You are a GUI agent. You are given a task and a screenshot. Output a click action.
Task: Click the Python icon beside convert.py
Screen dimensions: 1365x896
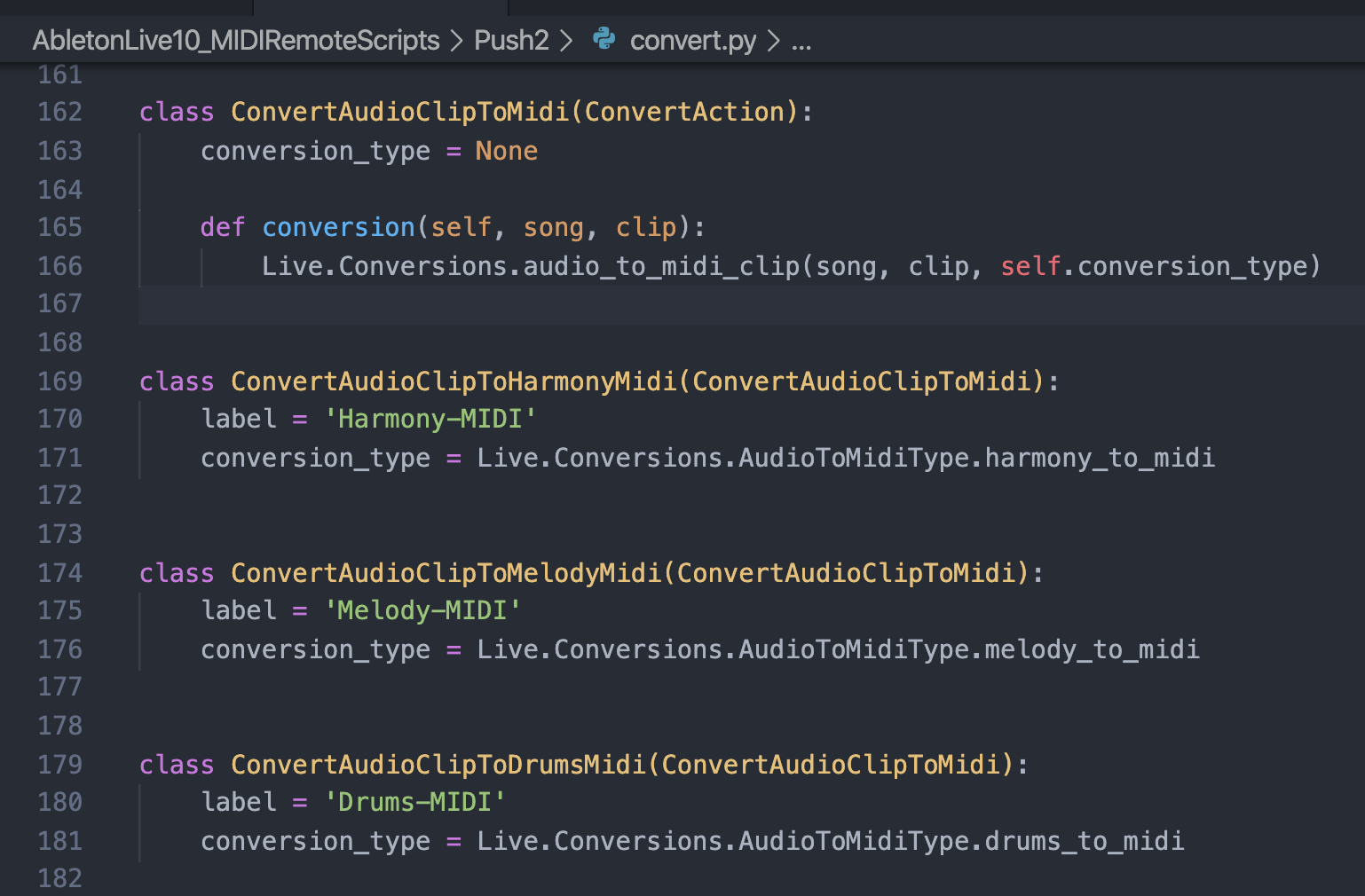604,40
